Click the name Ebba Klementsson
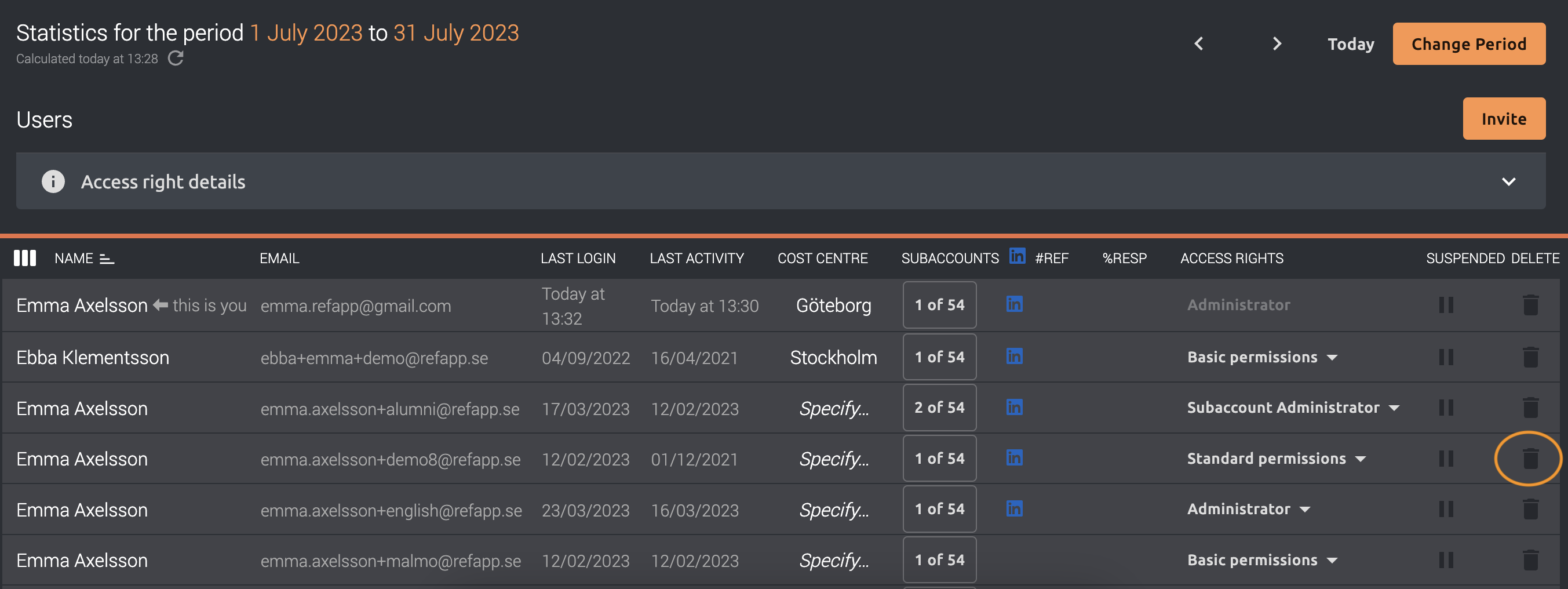Image resolution: width=1568 pixels, height=589 pixels. coord(93,358)
